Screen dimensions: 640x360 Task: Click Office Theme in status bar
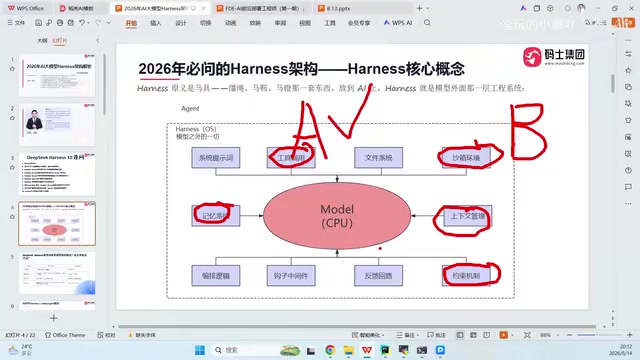(x=65, y=335)
